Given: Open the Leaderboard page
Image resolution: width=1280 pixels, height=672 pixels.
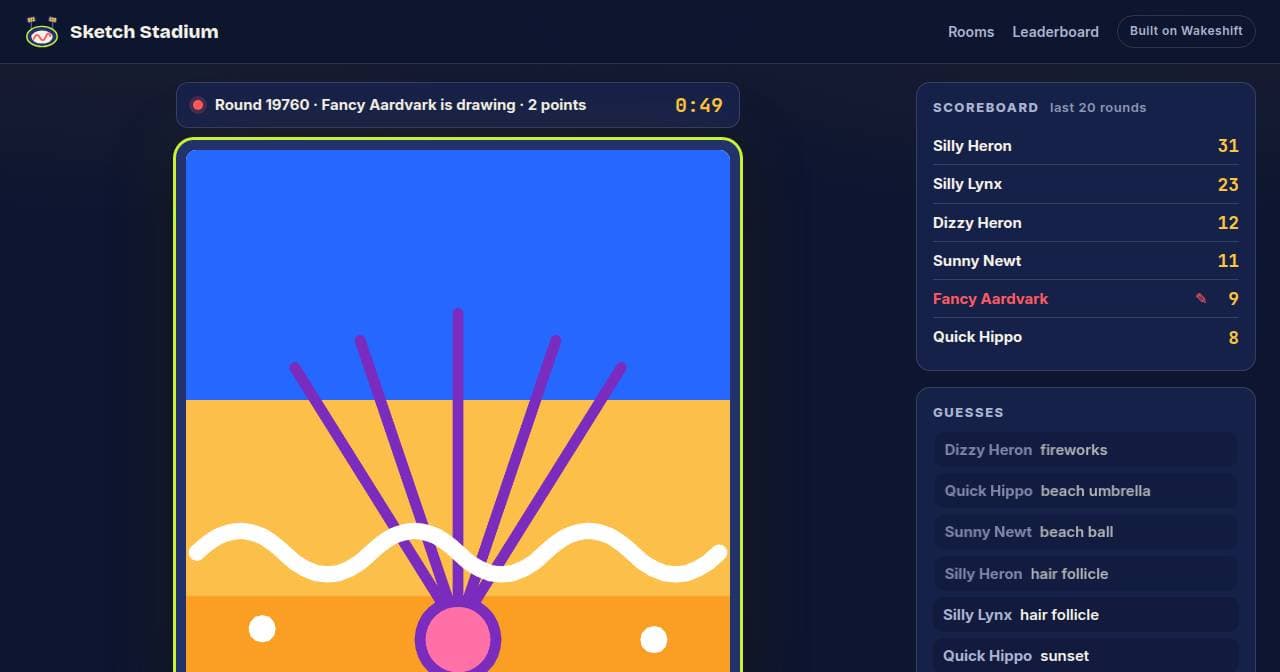Looking at the screenshot, I should [x=1055, y=32].
